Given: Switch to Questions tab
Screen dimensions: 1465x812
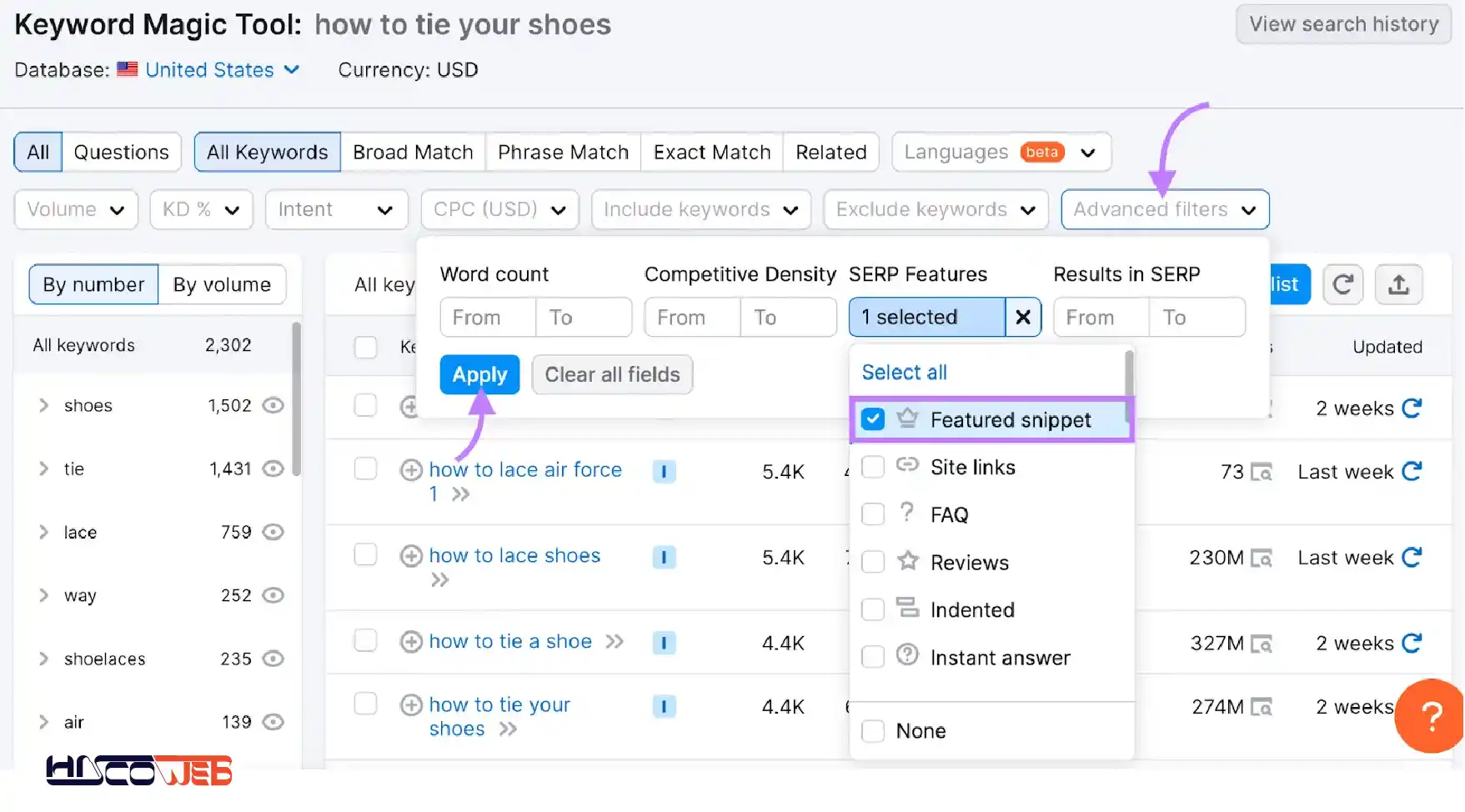Looking at the screenshot, I should (x=122, y=153).
